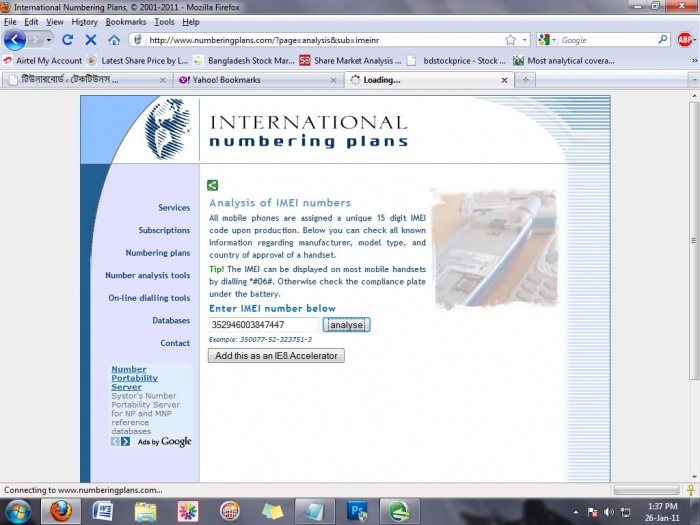Viewport: 700px width, 525px height.
Task: Open the browser Home page icon
Action: click(x=114, y=40)
